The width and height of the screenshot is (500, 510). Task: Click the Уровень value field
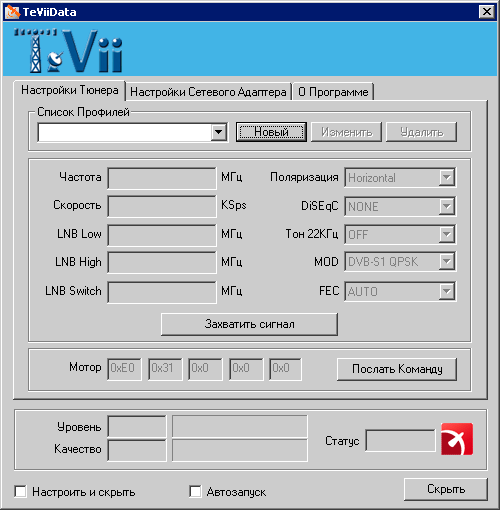[x=137, y=426]
